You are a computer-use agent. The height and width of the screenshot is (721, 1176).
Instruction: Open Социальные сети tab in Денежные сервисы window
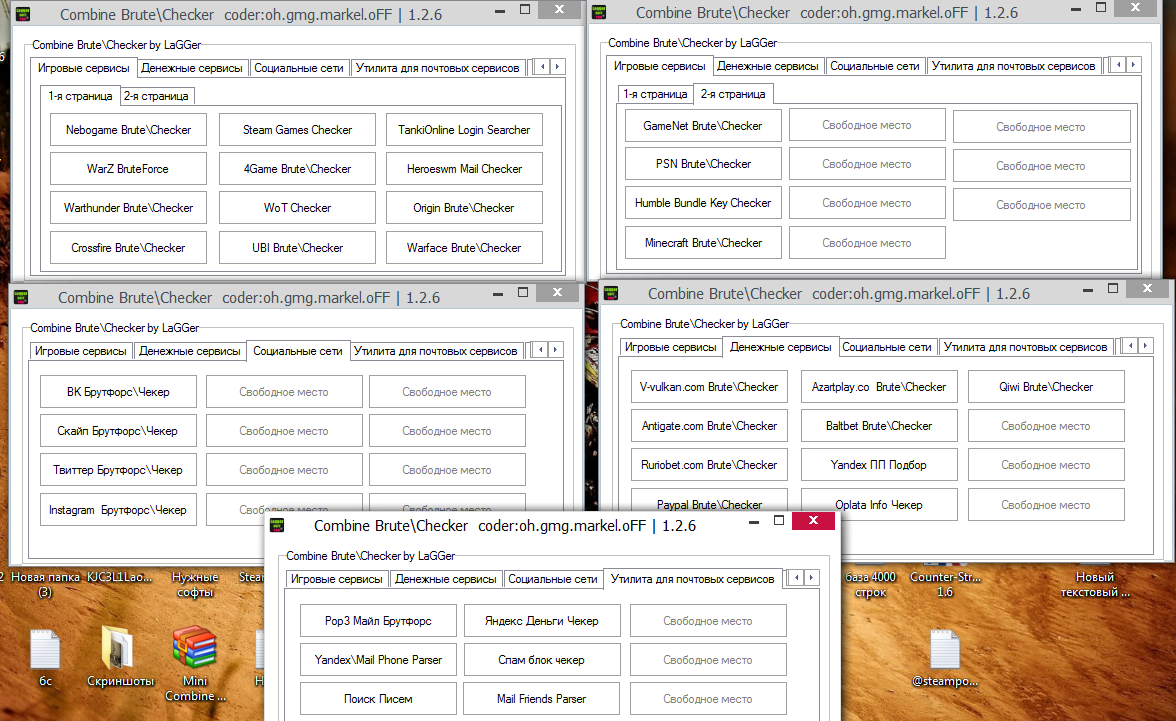[x=886, y=347]
